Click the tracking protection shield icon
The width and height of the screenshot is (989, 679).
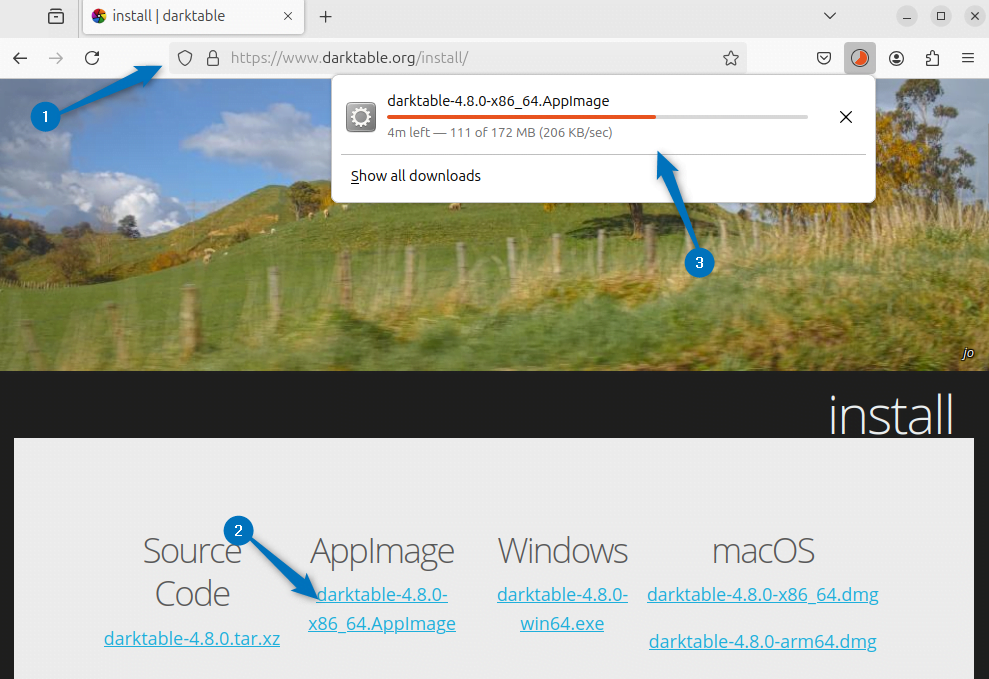click(x=185, y=58)
